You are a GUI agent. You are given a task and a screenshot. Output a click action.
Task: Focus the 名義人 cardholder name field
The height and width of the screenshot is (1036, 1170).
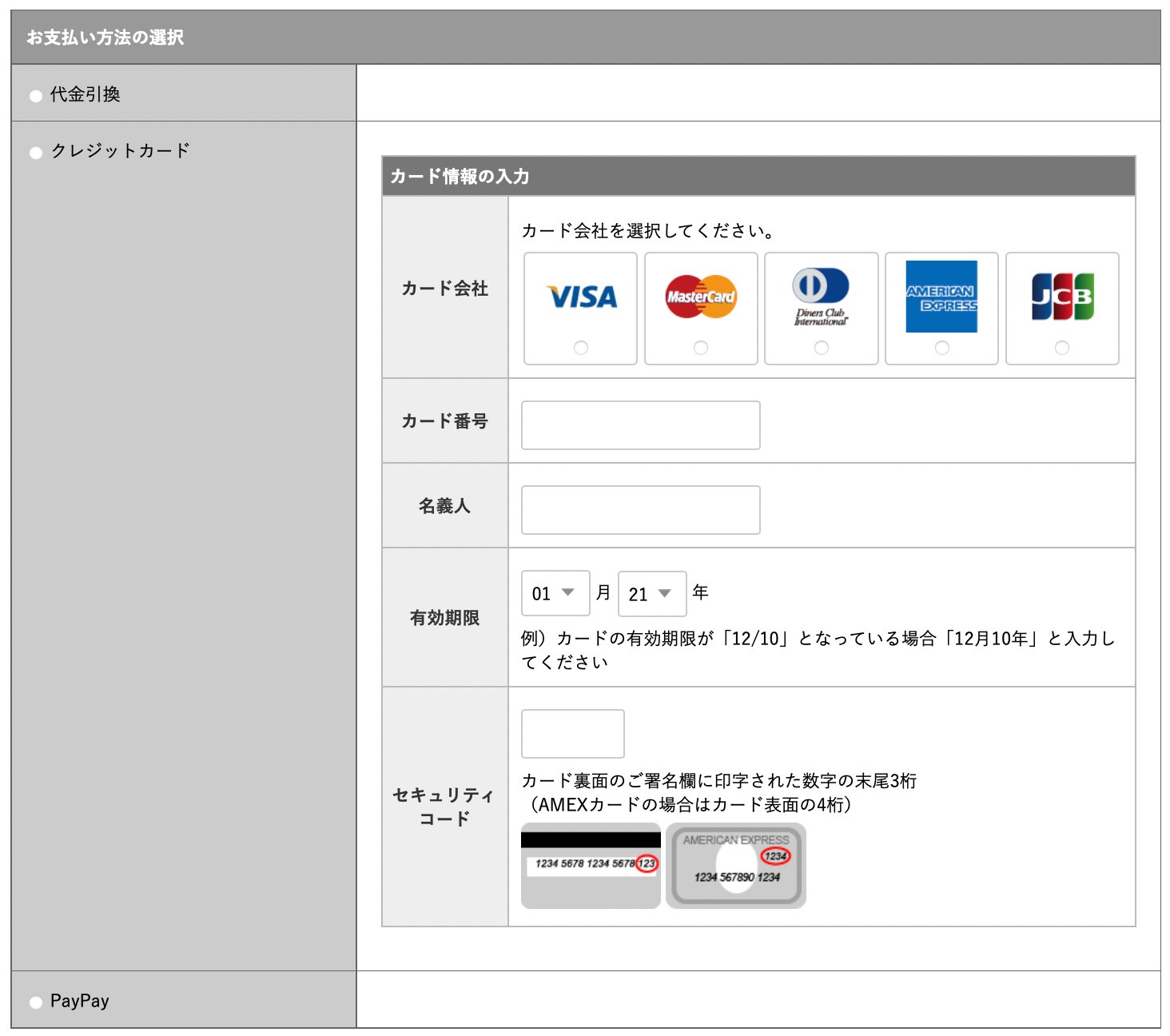pyautogui.click(x=640, y=510)
